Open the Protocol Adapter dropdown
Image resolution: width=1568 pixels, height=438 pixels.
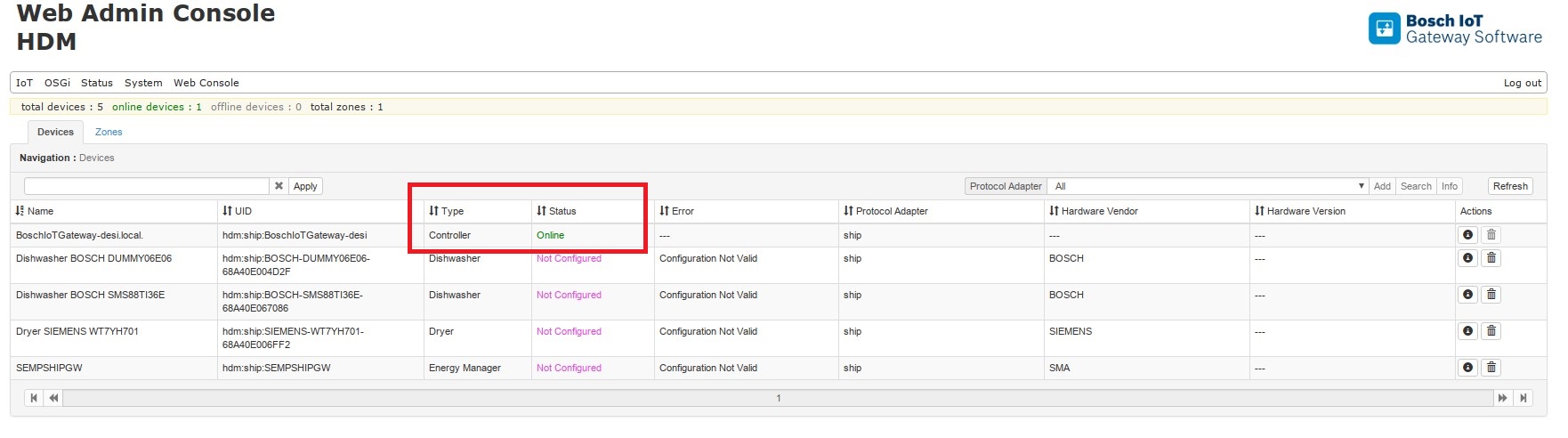(1207, 186)
